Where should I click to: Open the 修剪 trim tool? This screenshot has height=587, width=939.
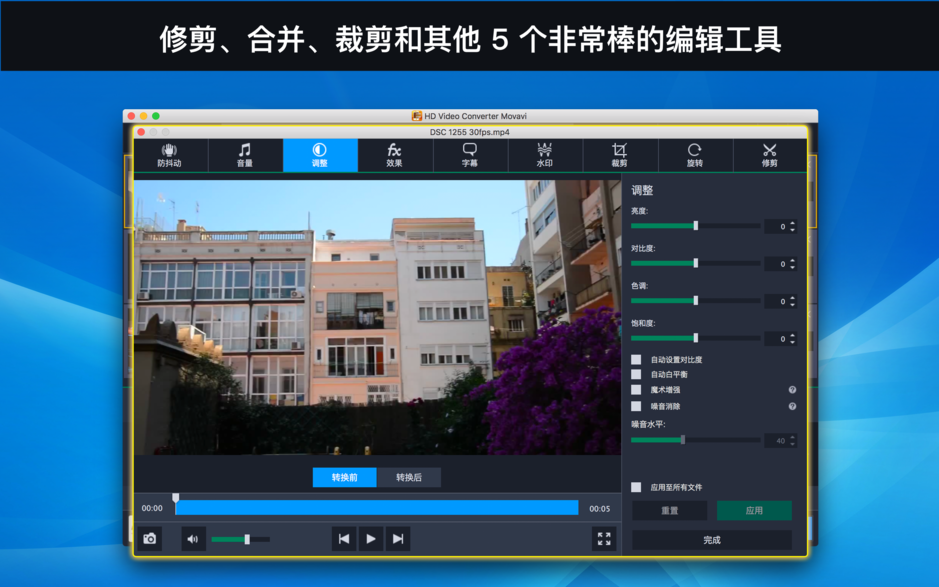coord(769,155)
